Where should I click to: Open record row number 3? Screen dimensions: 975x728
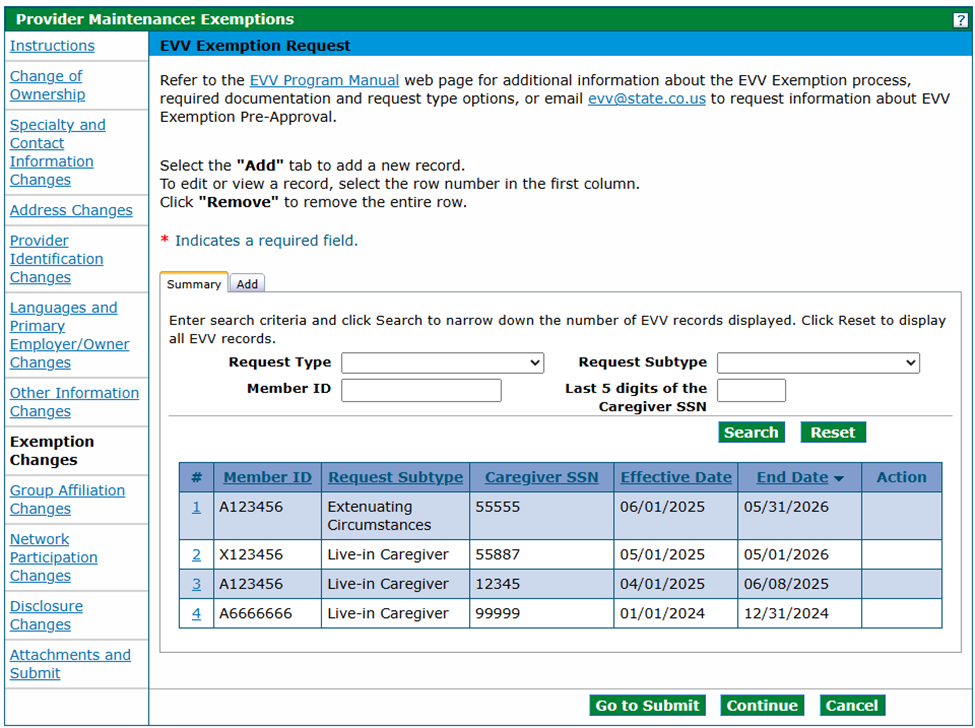tap(196, 584)
